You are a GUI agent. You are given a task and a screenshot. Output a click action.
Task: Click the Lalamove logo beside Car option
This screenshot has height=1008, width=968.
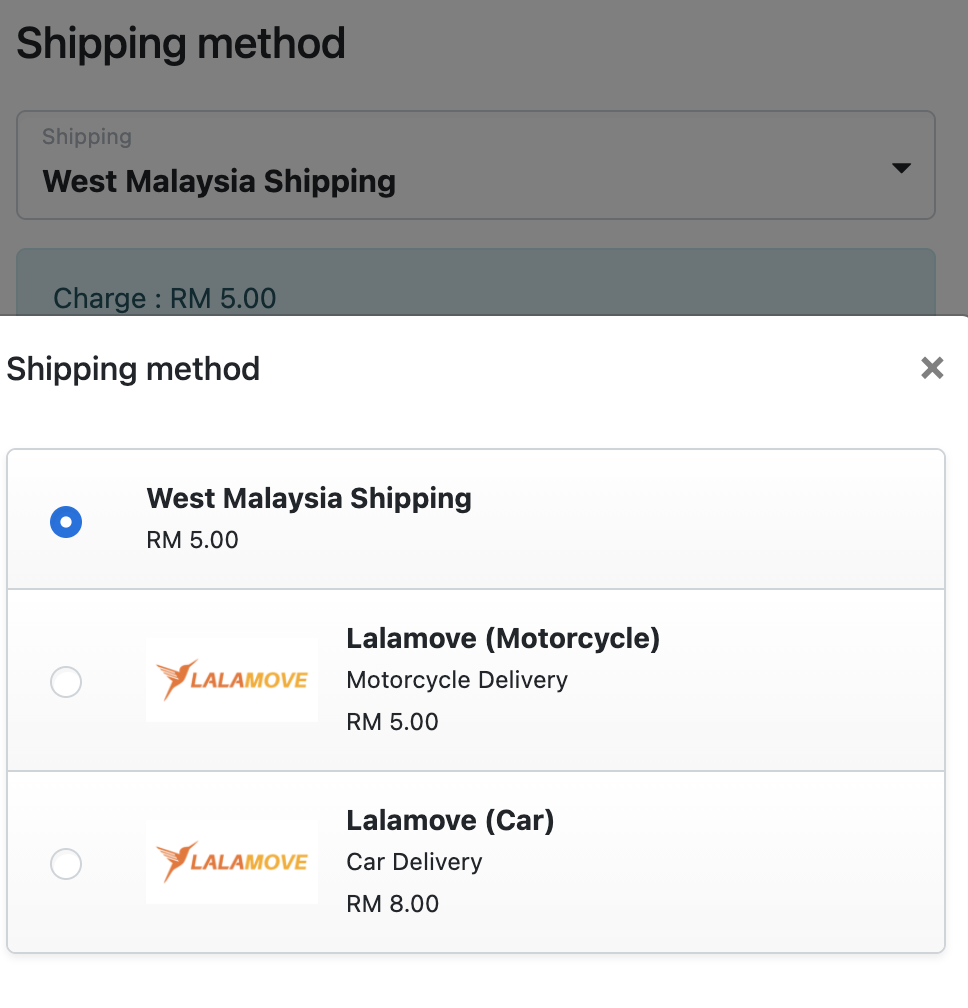(232, 862)
